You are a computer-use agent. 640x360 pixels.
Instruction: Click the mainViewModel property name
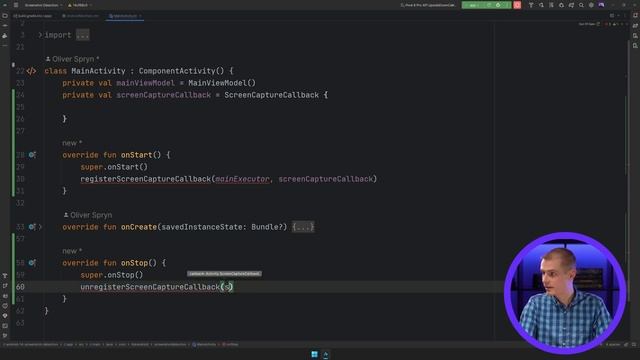click(x=145, y=83)
